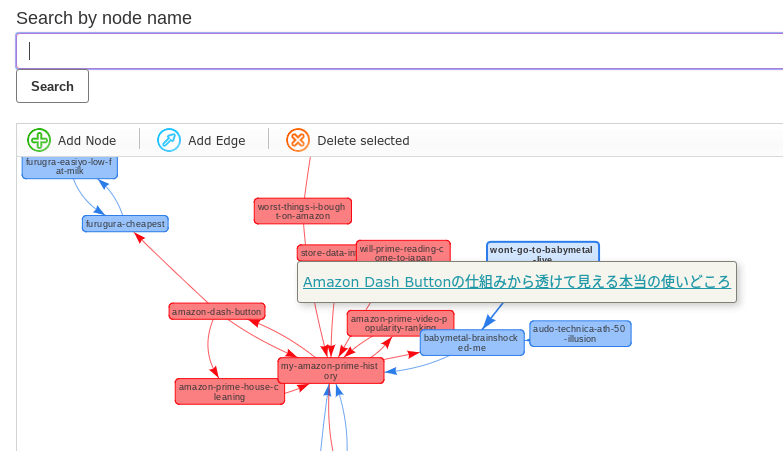The image size is (783, 451).
Task: Click the blue Add Edge arrow icon
Action: 169,140
